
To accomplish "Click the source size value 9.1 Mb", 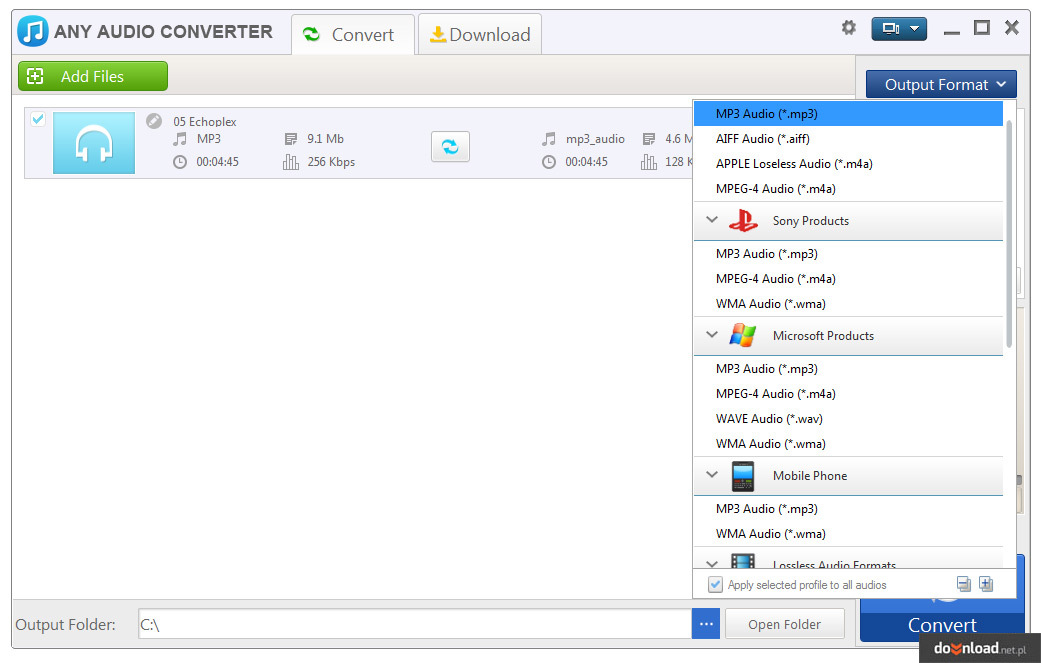I will pyautogui.click(x=325, y=139).
